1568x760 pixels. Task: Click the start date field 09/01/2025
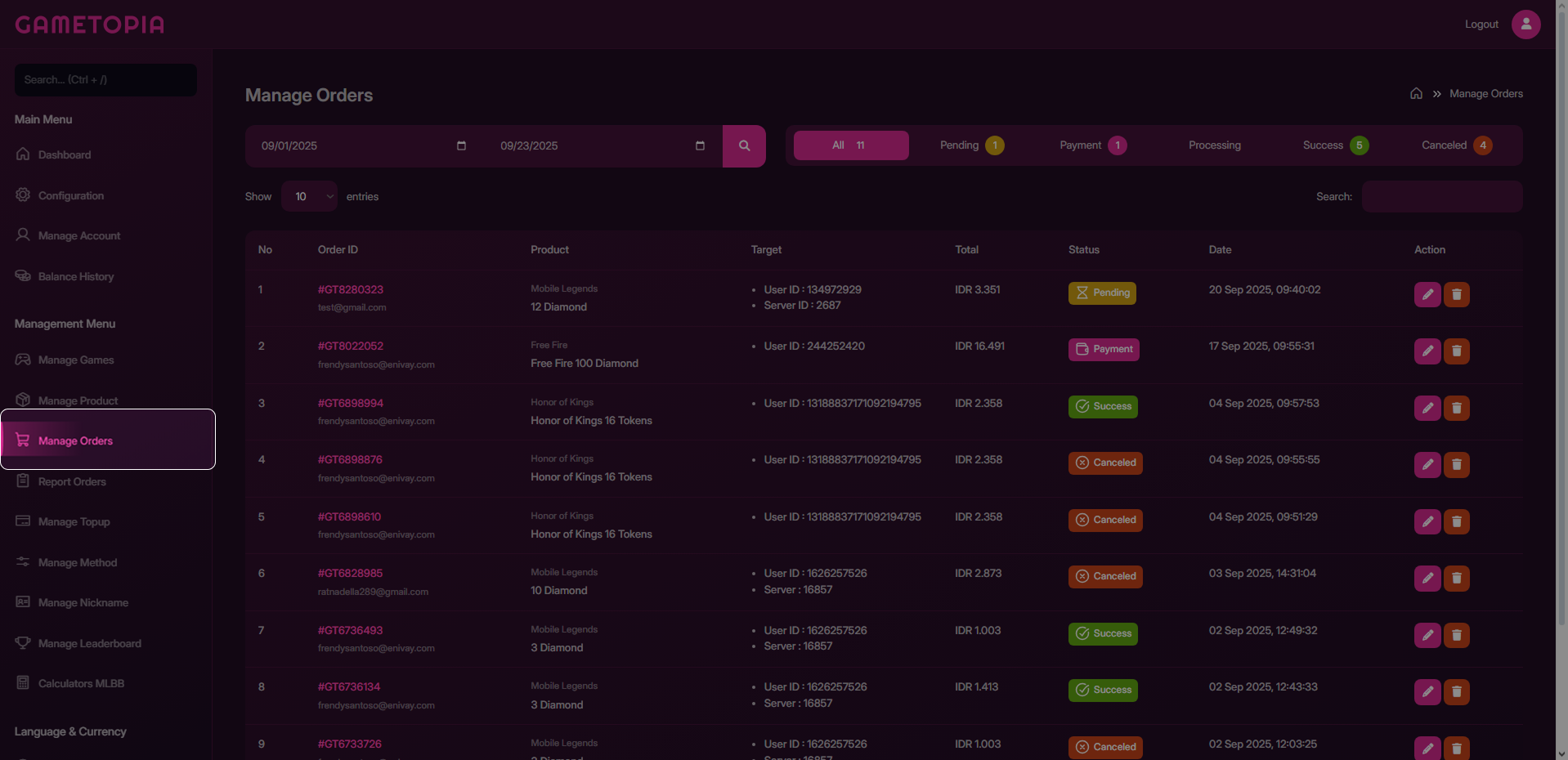click(x=364, y=145)
